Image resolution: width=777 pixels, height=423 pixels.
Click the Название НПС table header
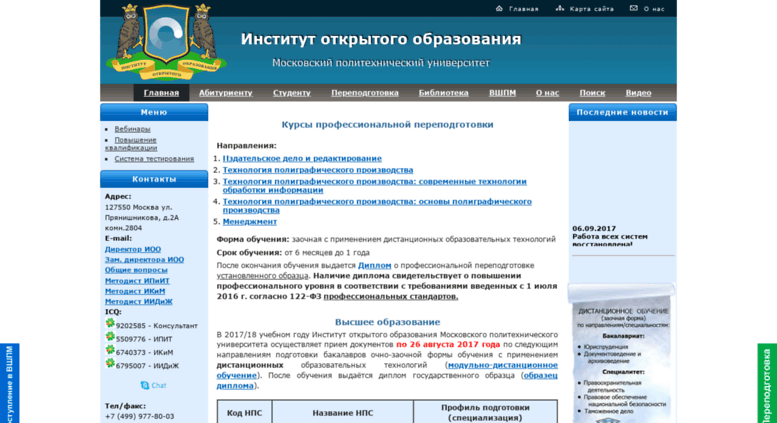pyautogui.click(x=342, y=413)
